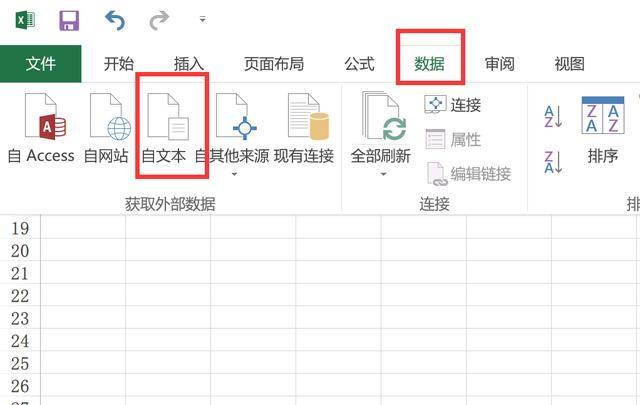Click the Excel application icon

click(25, 20)
